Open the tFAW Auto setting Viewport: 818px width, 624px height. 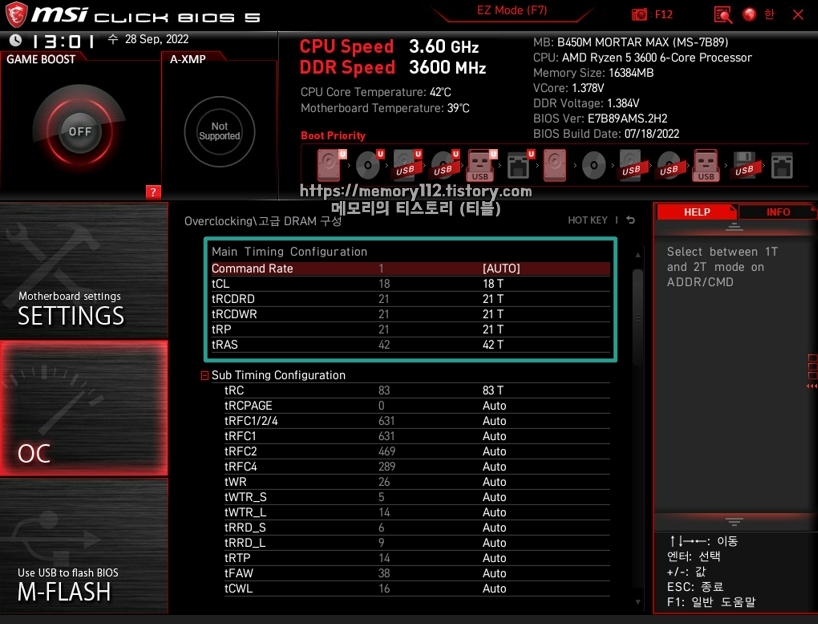494,573
